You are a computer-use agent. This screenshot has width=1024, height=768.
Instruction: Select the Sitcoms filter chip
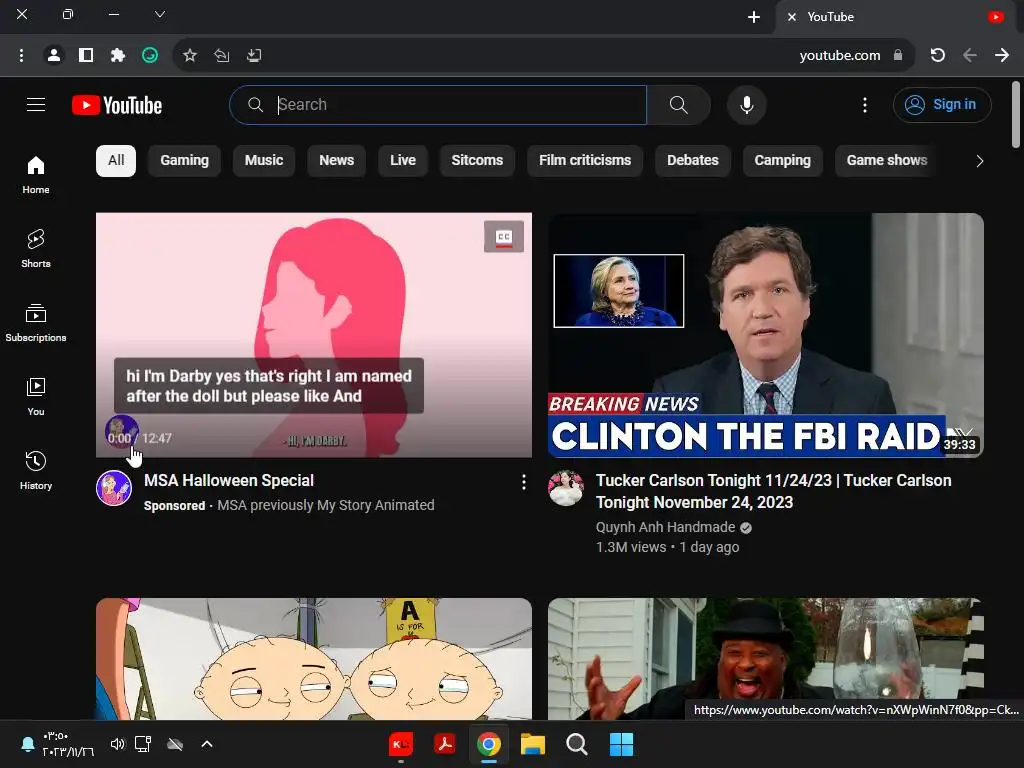coord(477,161)
